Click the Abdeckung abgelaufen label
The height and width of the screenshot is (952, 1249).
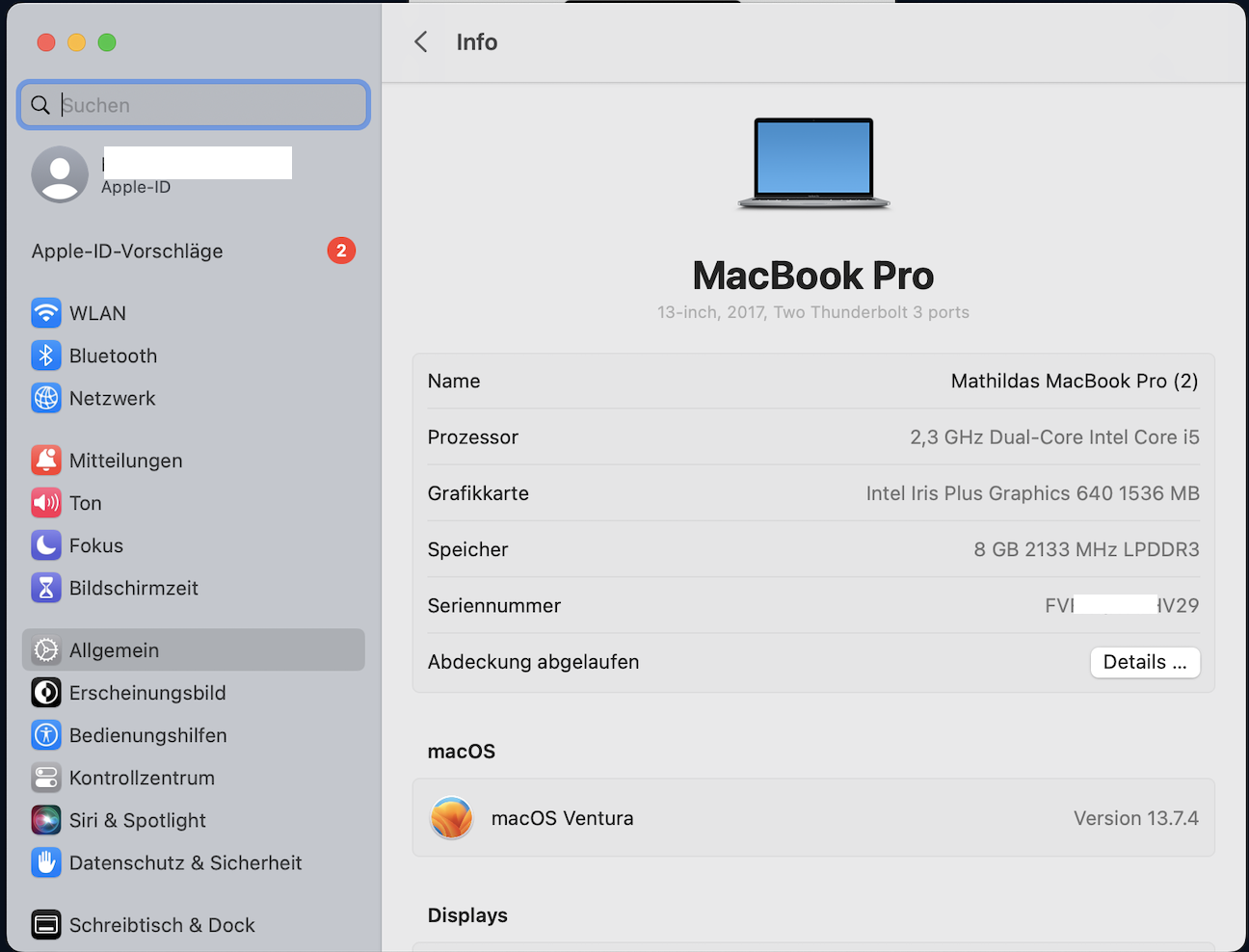point(533,662)
